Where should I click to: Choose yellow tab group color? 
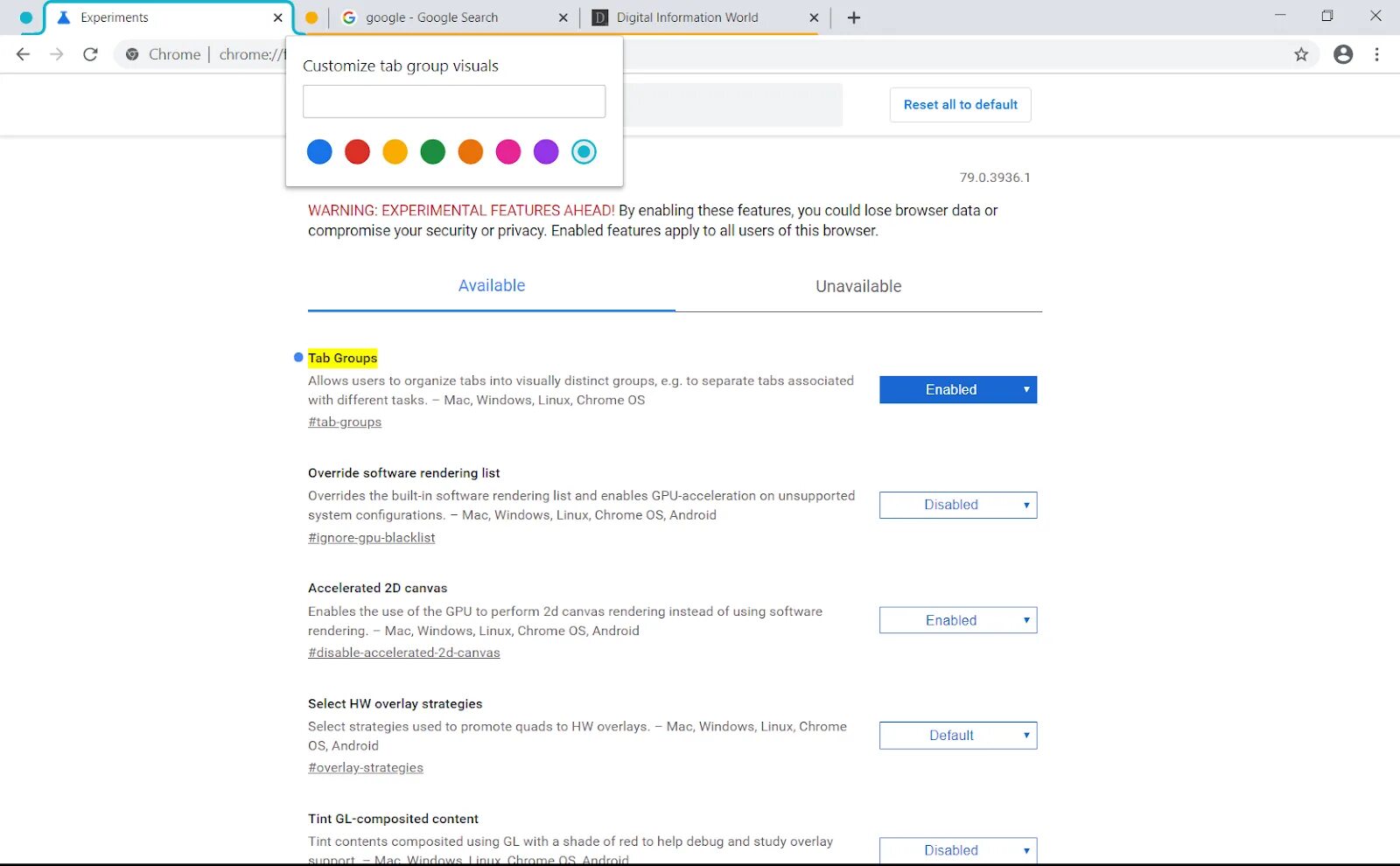[395, 152]
